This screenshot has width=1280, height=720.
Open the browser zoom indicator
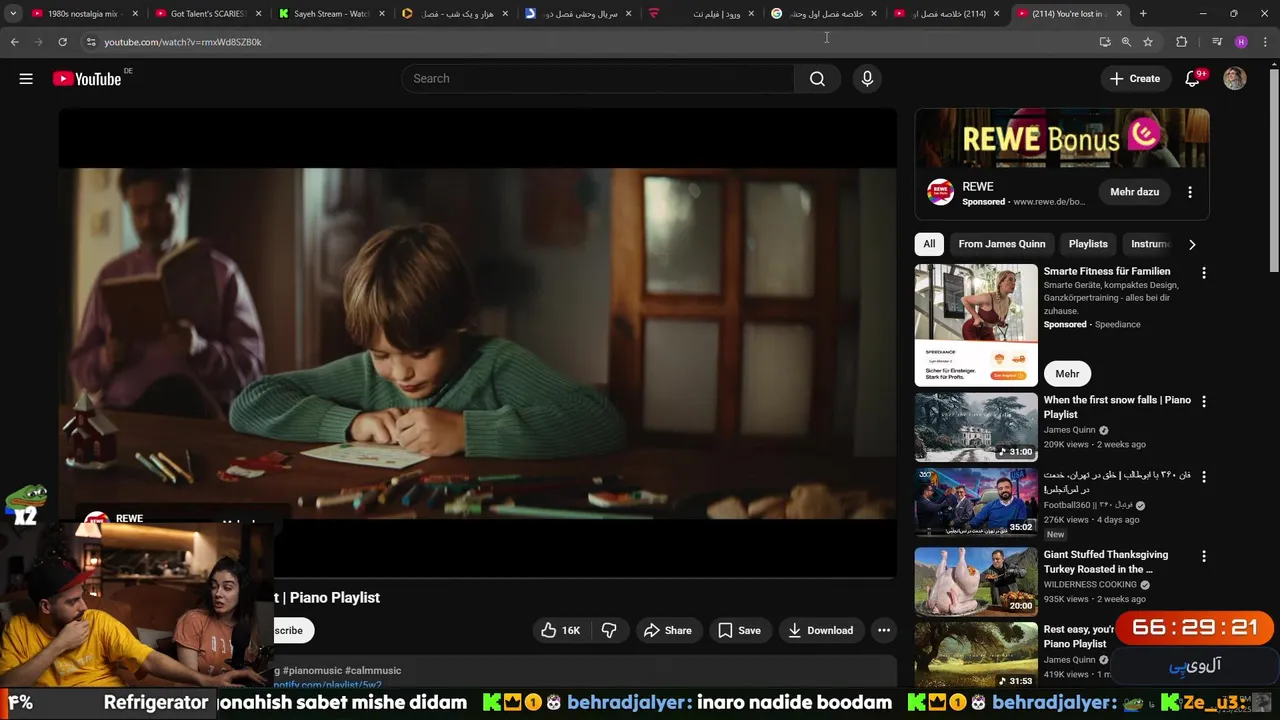pyautogui.click(x=1126, y=42)
